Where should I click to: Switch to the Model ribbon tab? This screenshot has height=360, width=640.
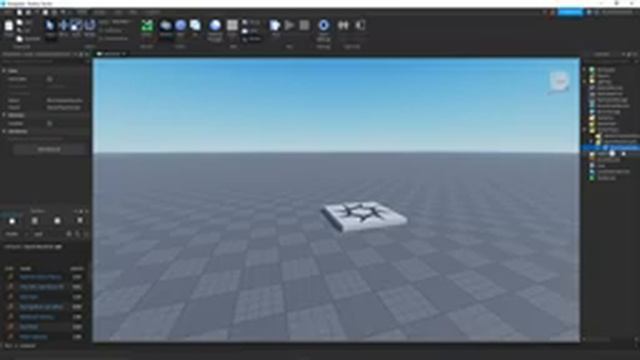99,13
